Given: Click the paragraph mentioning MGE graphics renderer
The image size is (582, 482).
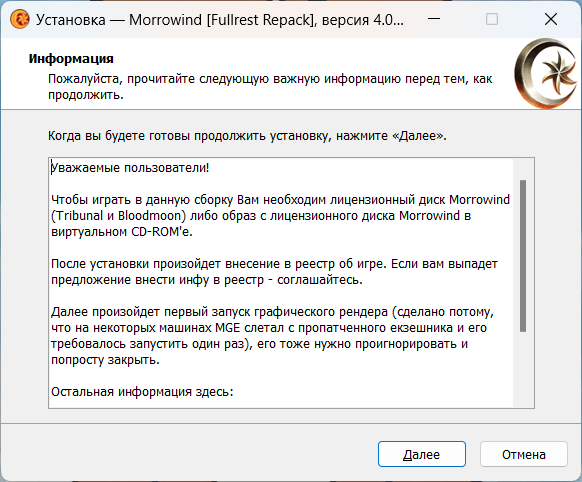Looking at the screenshot, I should [272, 336].
